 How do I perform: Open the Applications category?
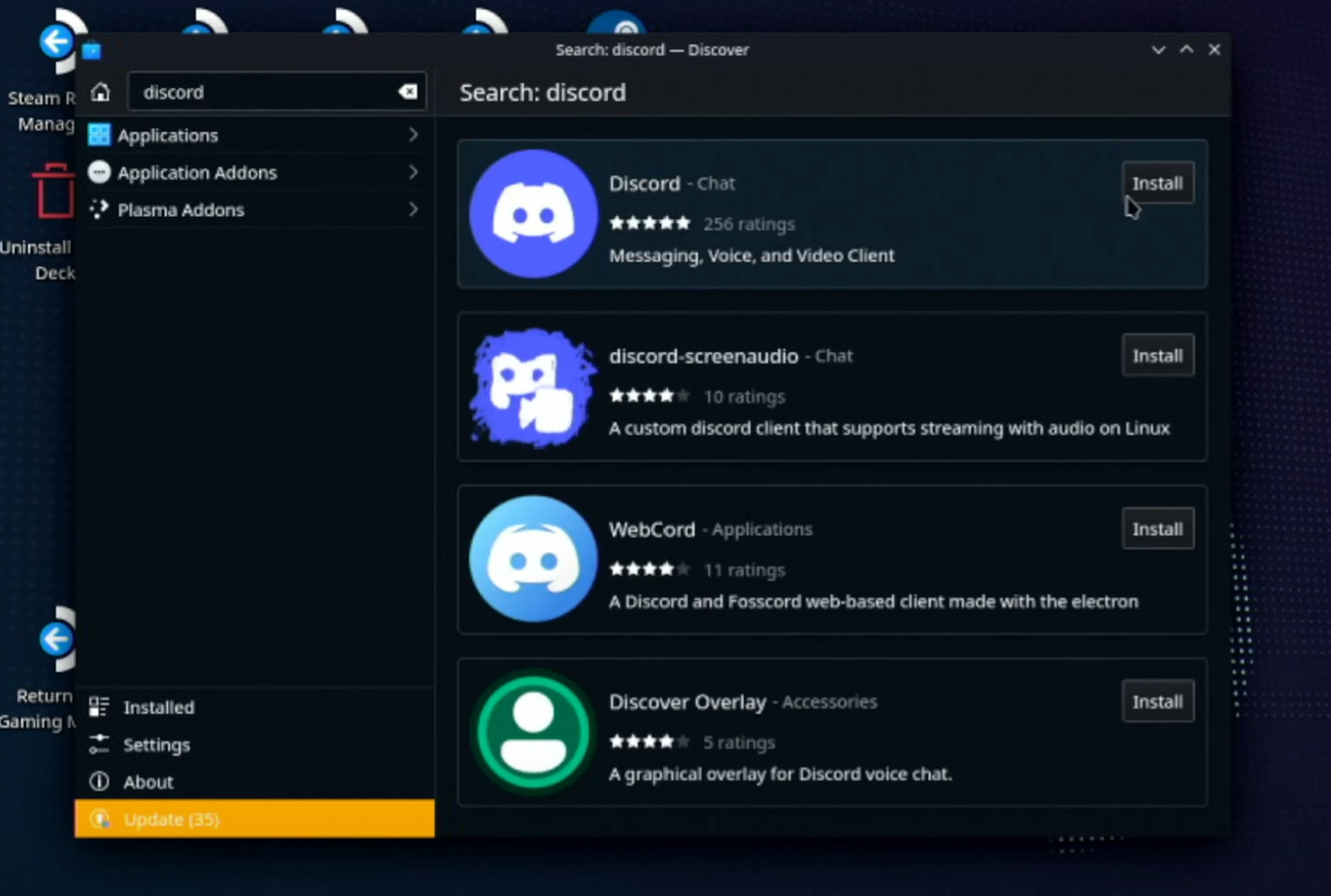point(254,135)
